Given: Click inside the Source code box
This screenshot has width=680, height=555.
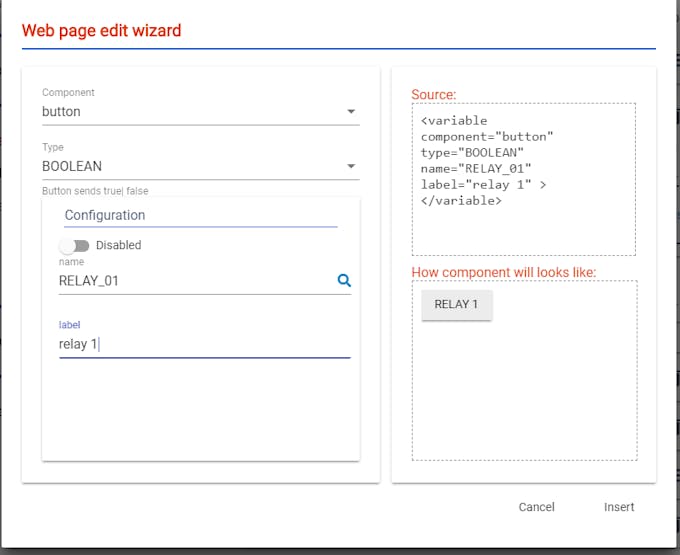Looking at the screenshot, I should 524,180.
